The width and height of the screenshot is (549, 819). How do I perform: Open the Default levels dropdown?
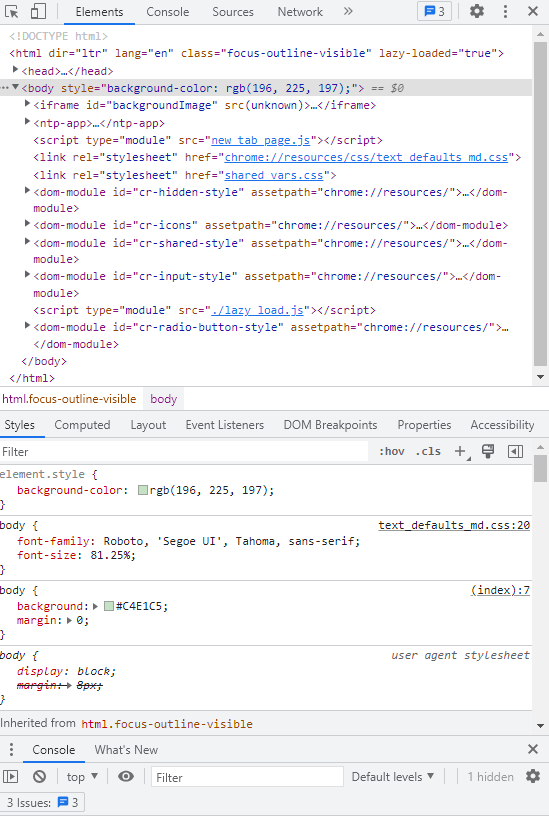[393, 777]
